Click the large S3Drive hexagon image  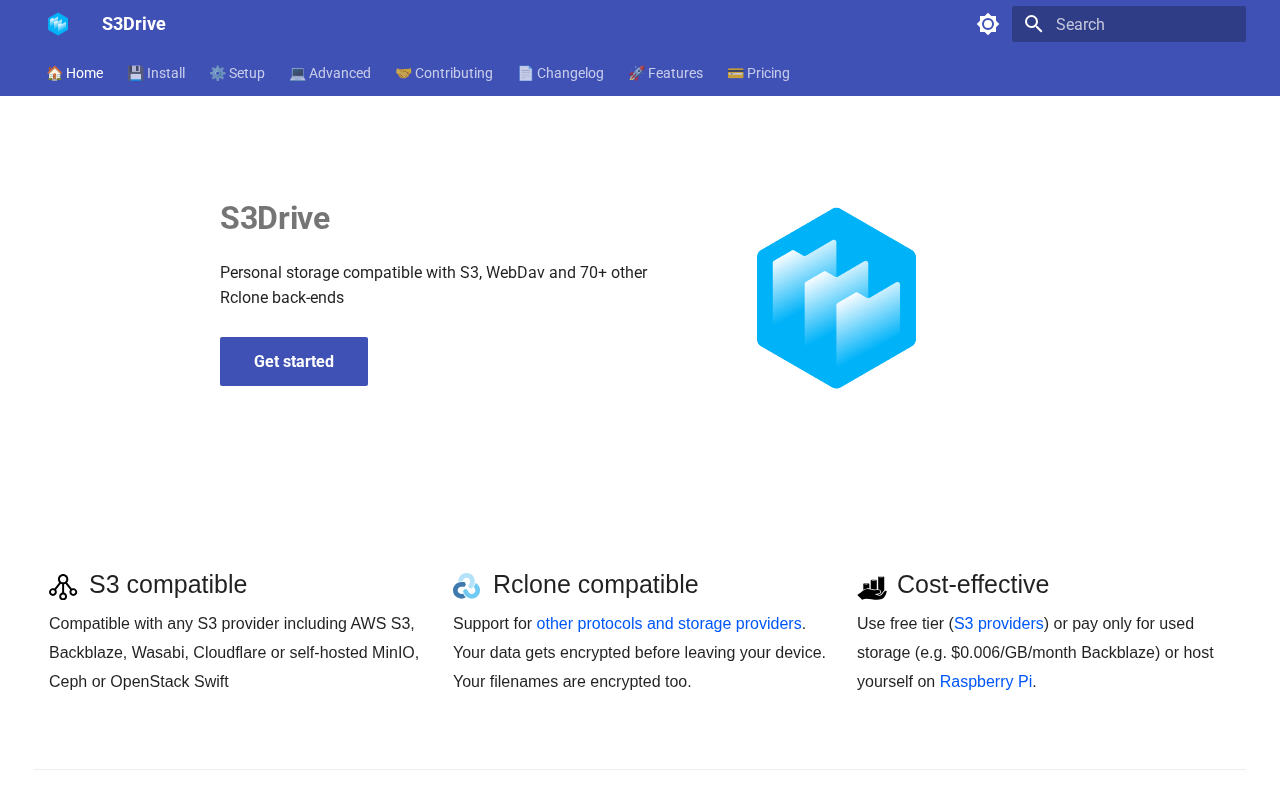[x=836, y=298]
